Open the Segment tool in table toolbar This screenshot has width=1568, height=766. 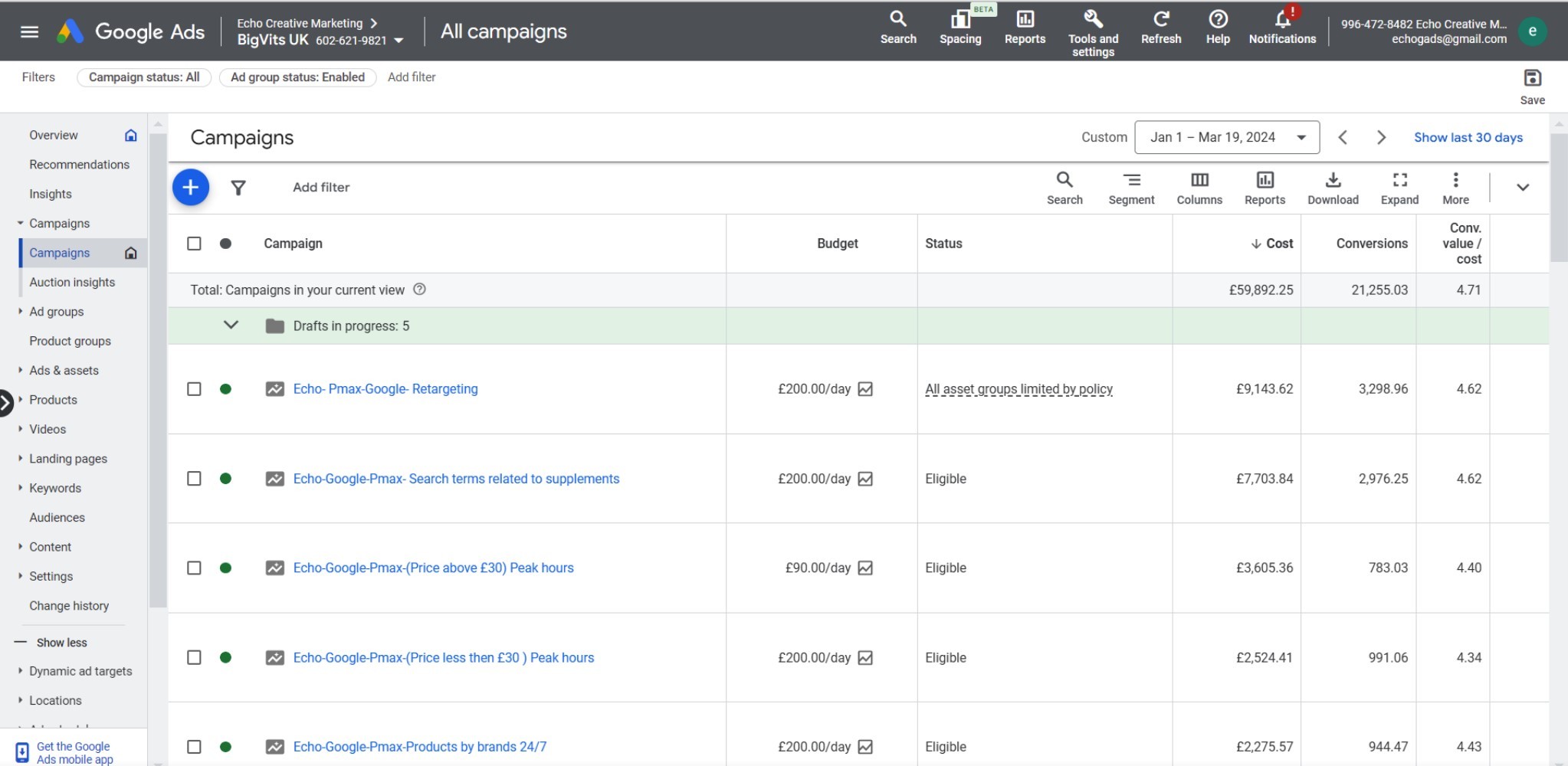(x=1131, y=188)
